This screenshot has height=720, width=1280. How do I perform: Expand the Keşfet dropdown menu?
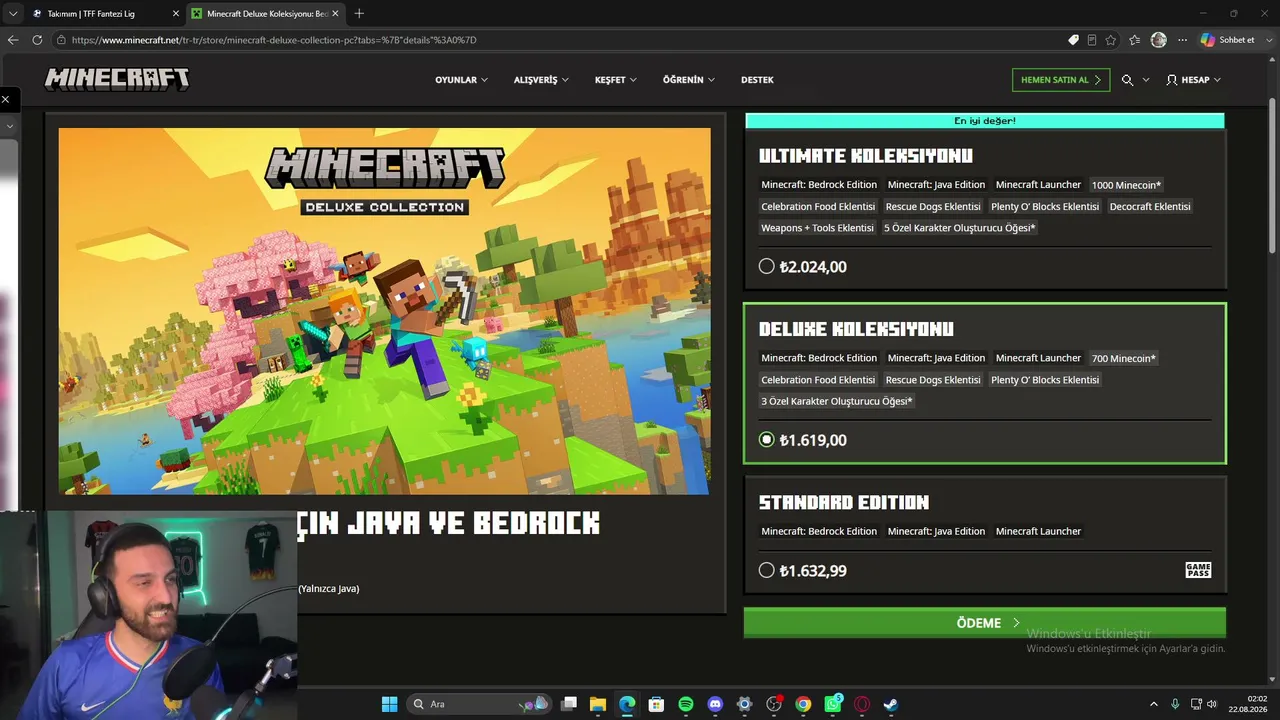pos(616,80)
